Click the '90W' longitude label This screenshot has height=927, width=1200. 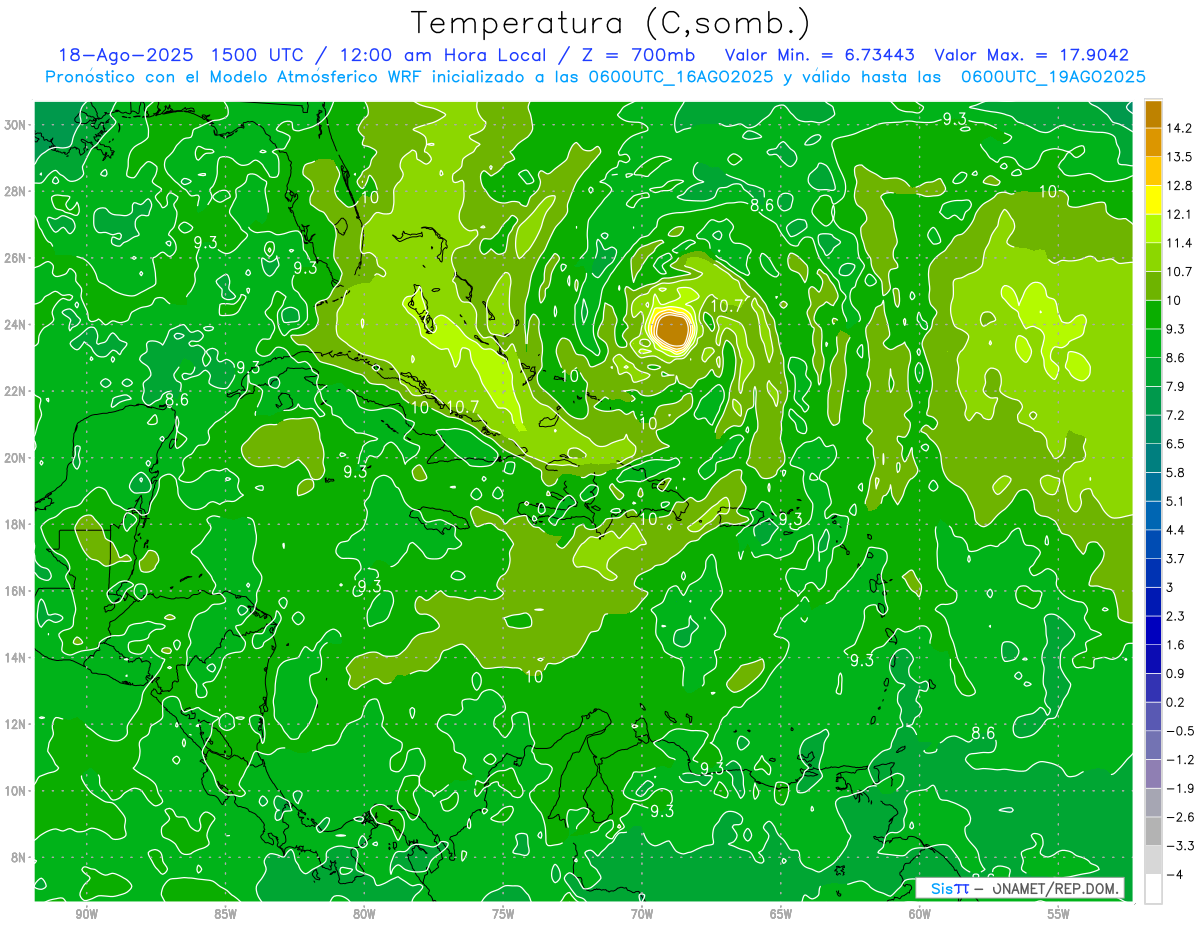click(87, 913)
